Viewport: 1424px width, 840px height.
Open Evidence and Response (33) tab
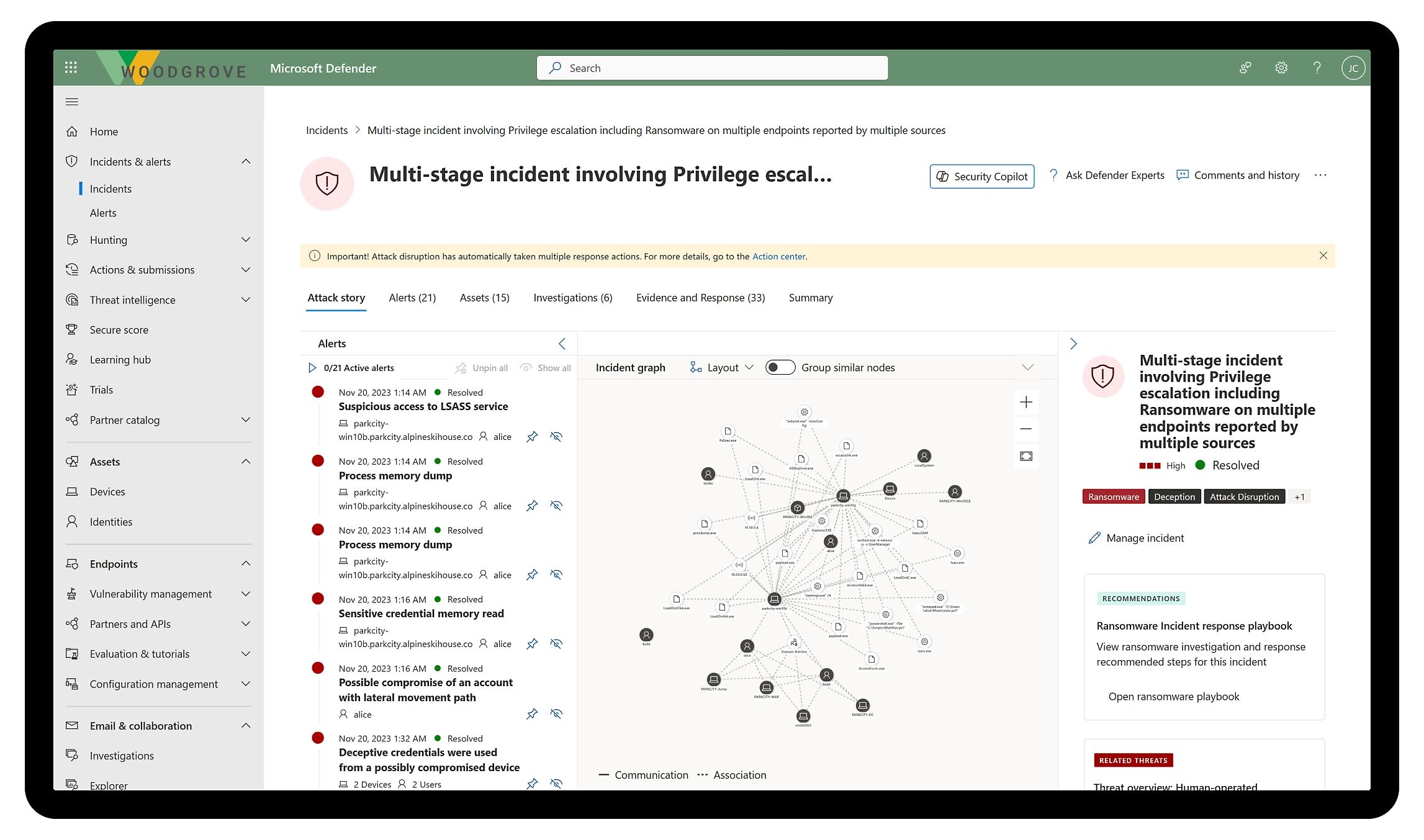[700, 298]
